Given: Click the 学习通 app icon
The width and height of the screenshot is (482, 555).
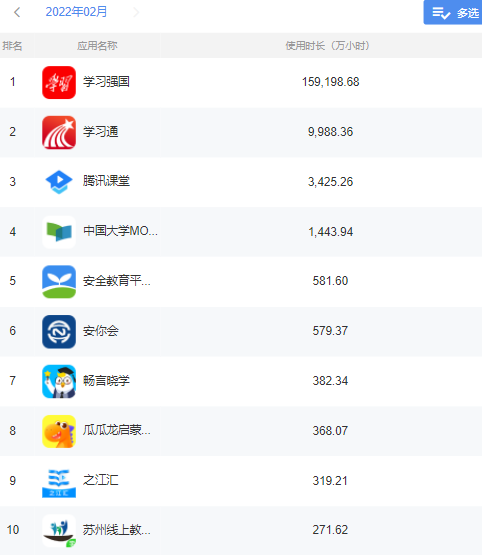Looking at the screenshot, I should (x=59, y=132).
